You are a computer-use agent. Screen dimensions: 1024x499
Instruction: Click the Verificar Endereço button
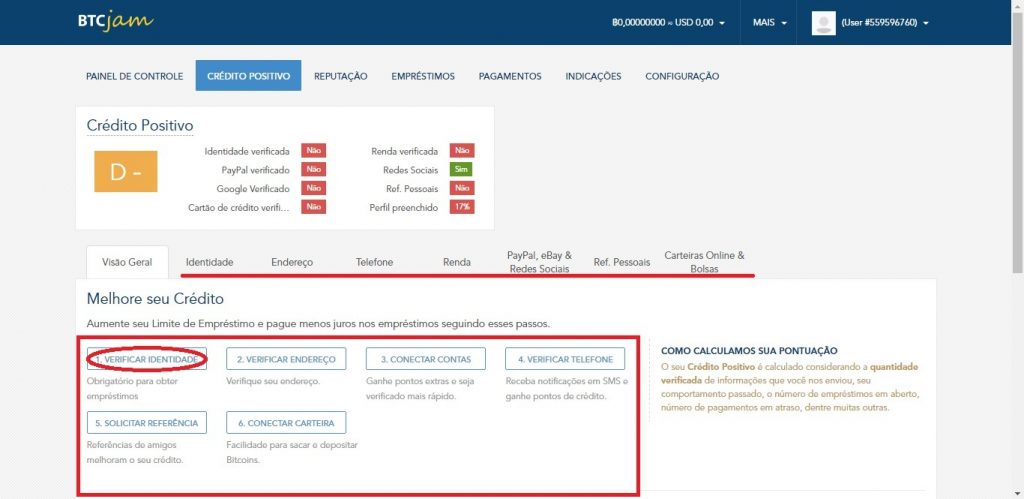point(286,359)
